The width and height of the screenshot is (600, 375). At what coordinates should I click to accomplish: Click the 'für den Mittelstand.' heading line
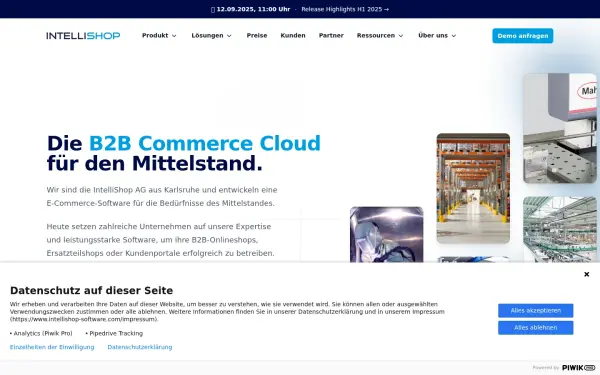pyautogui.click(x=155, y=164)
